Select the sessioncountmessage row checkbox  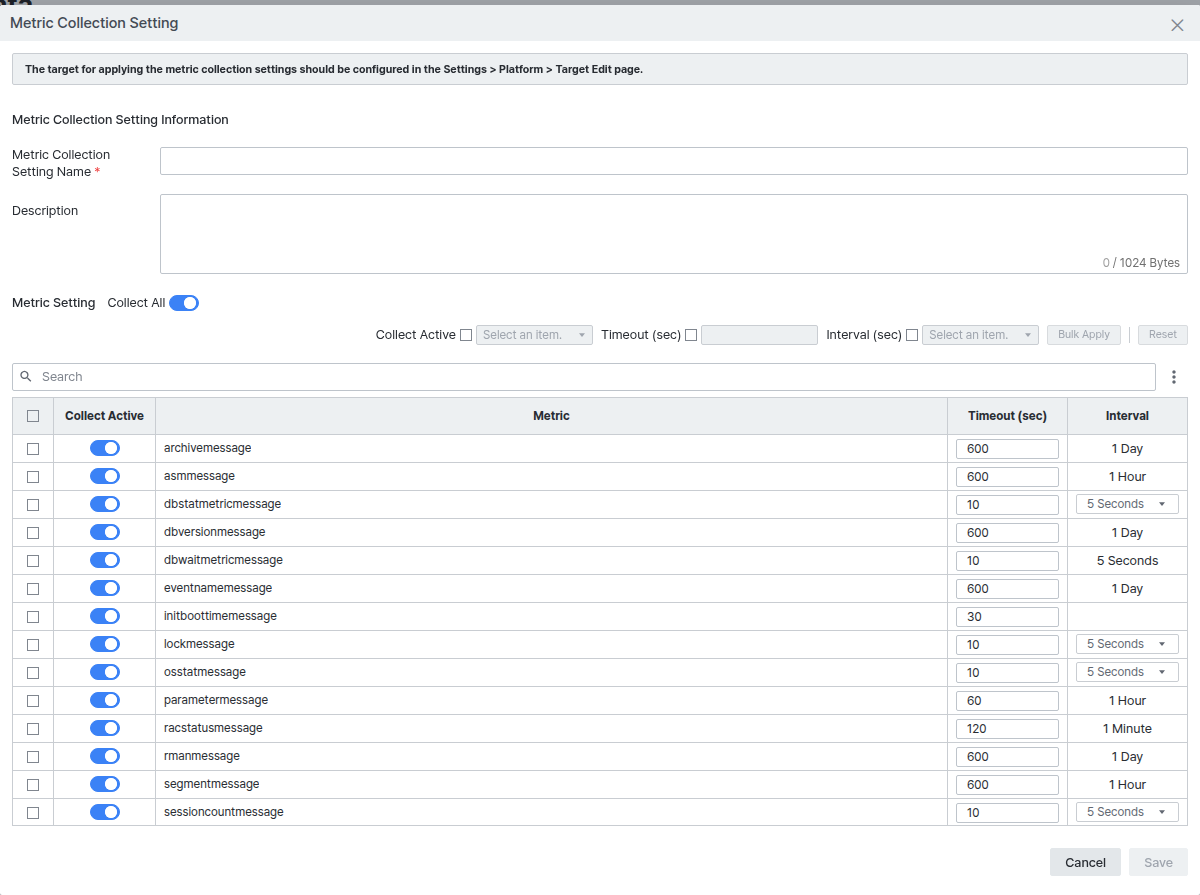[33, 813]
